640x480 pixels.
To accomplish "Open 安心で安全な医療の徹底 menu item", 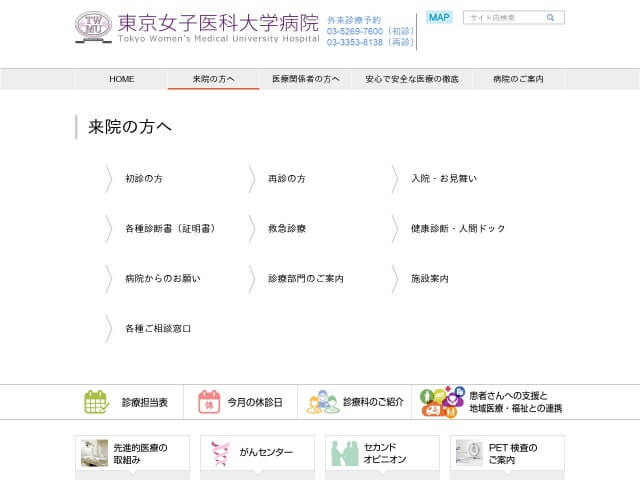I will (412, 79).
